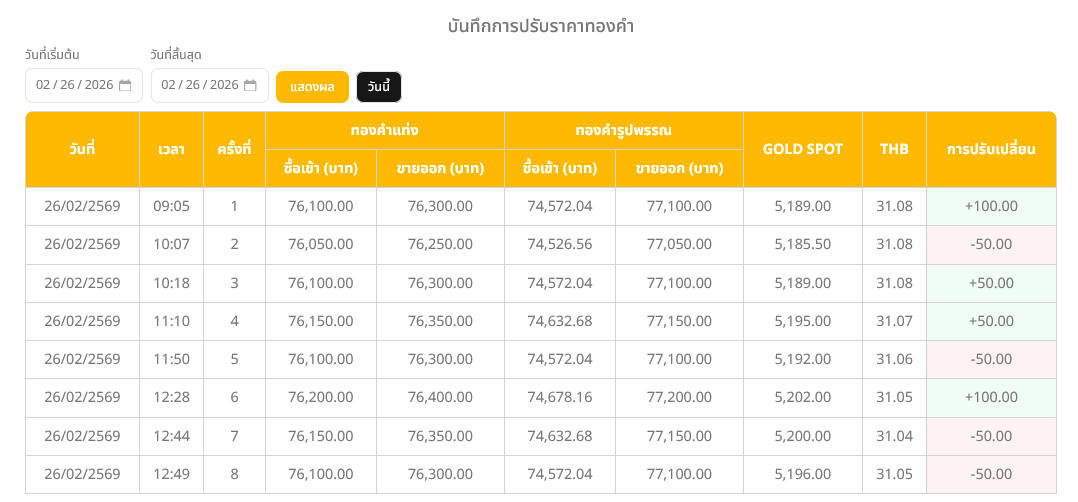Click the end date input field

[x=199, y=86]
